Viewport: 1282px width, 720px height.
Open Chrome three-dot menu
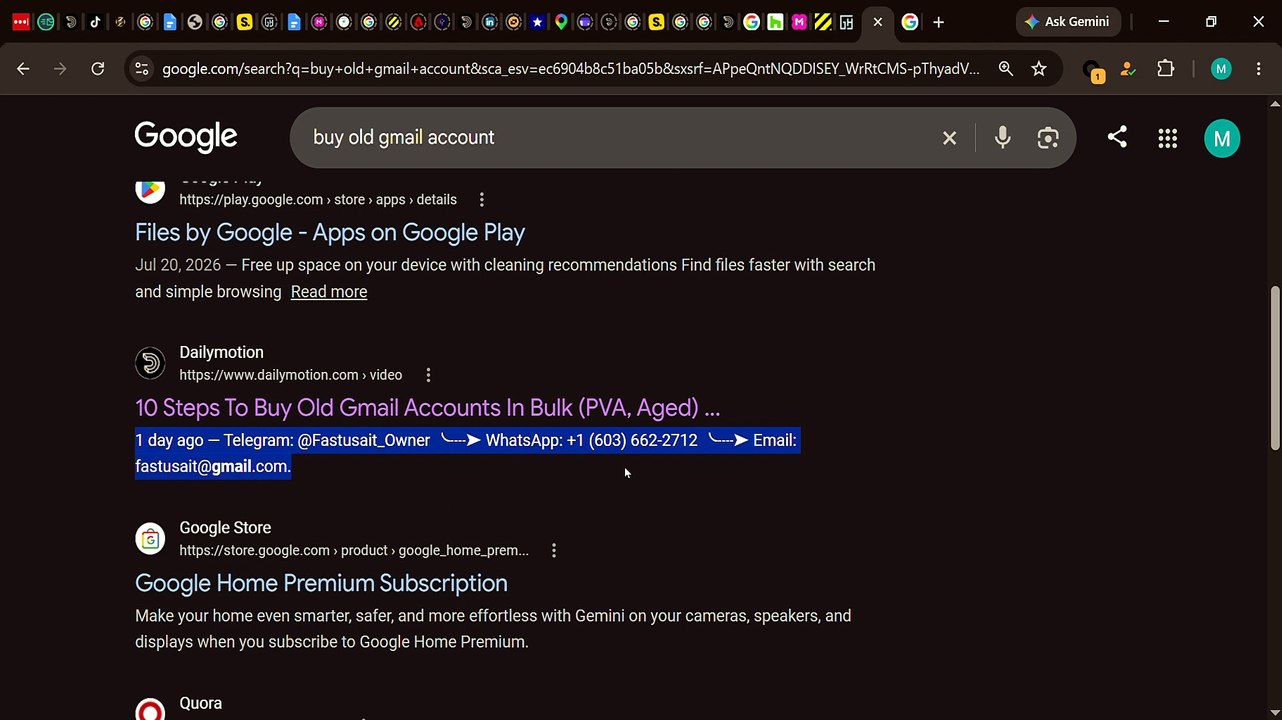point(1258,69)
